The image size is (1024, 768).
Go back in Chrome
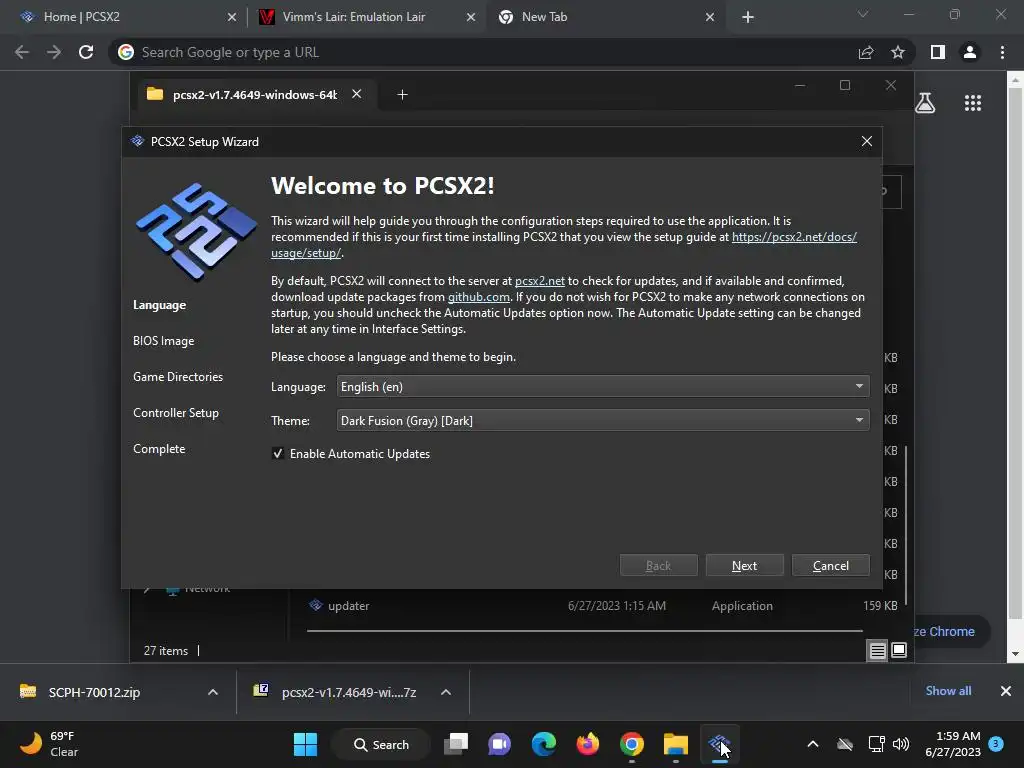tap(22, 52)
